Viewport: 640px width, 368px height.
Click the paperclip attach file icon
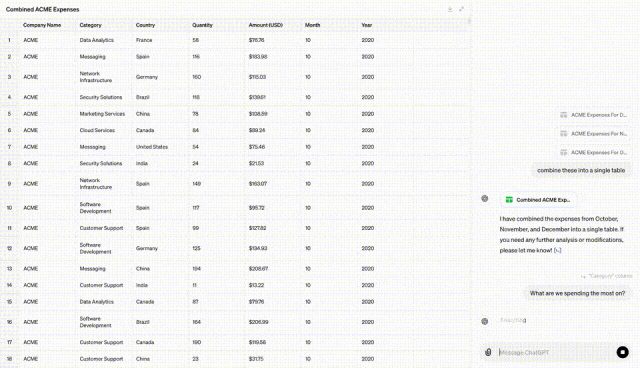pyautogui.click(x=488, y=352)
